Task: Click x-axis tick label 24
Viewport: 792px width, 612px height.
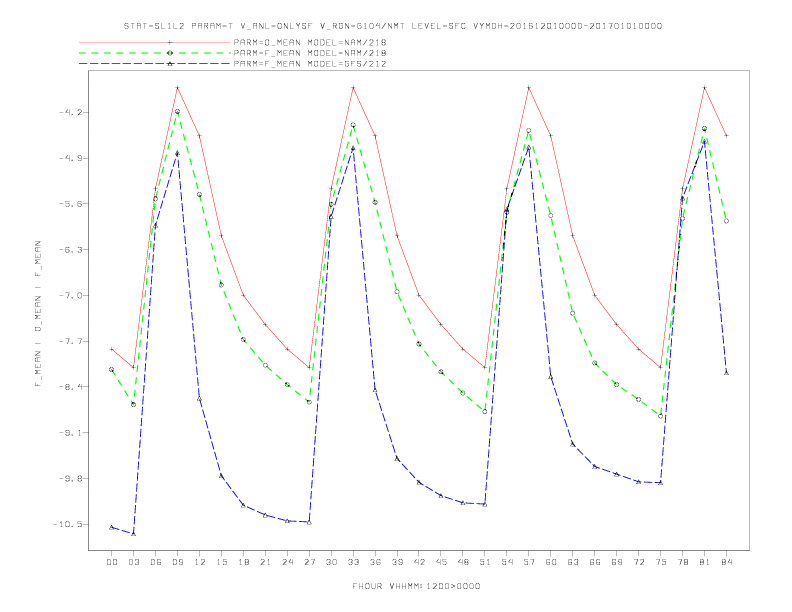Action: coord(287,562)
